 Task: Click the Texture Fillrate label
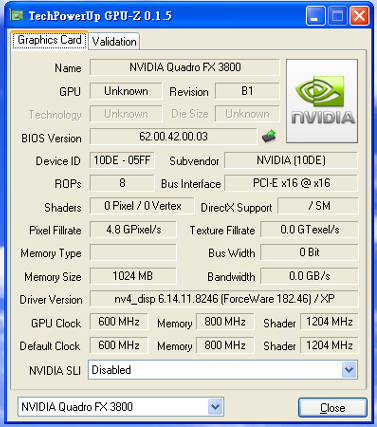(x=222, y=230)
